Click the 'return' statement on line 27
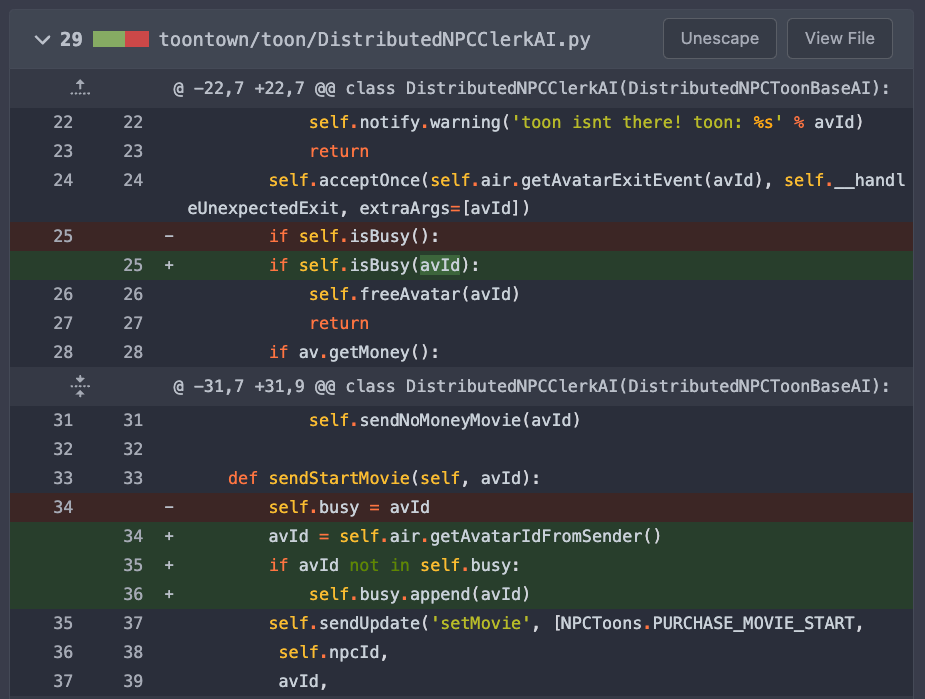Screen dimensions: 925x699 (x=339, y=323)
